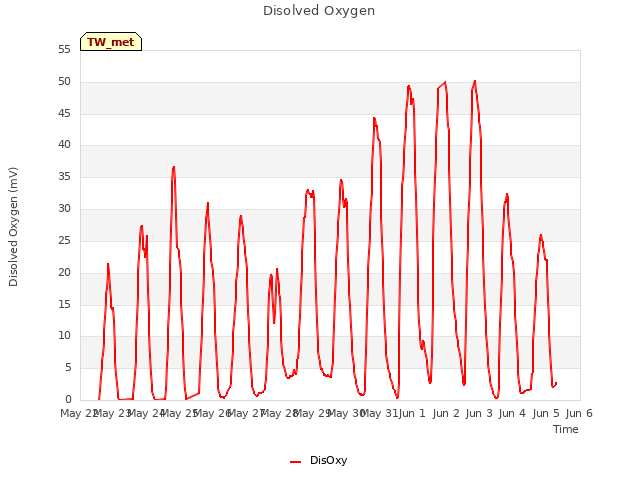Click the y-axis value 25
Image resolution: width=640 pixels, height=480 pixels.
click(64, 240)
